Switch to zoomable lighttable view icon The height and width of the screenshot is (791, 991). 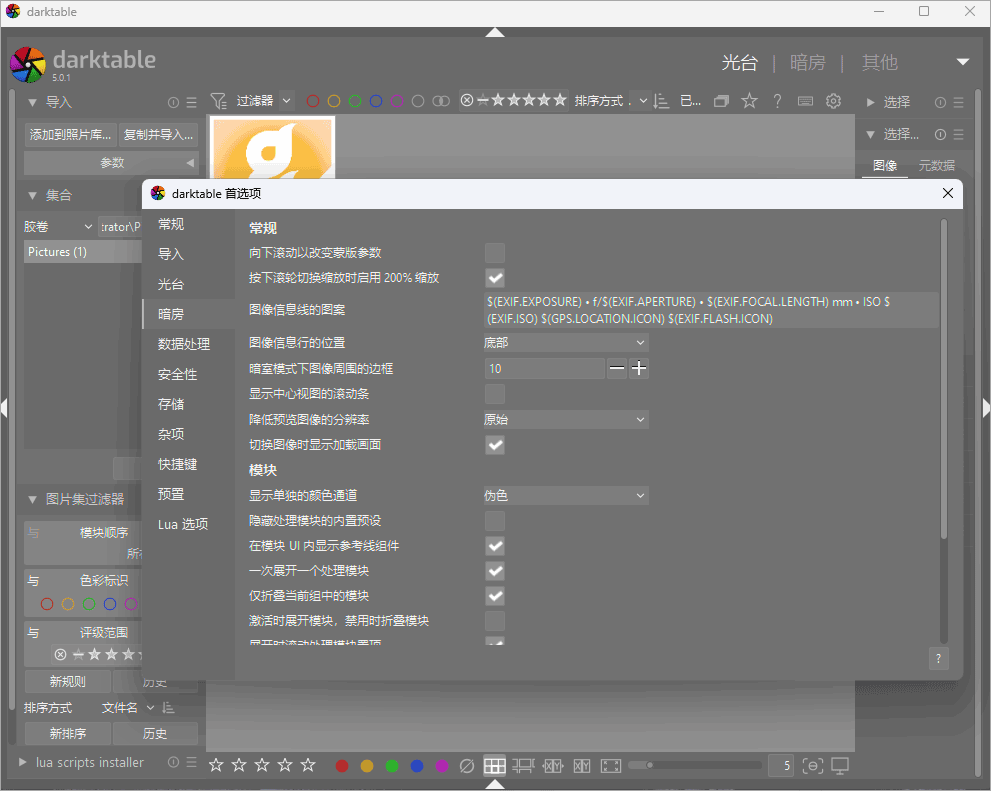coord(523,765)
